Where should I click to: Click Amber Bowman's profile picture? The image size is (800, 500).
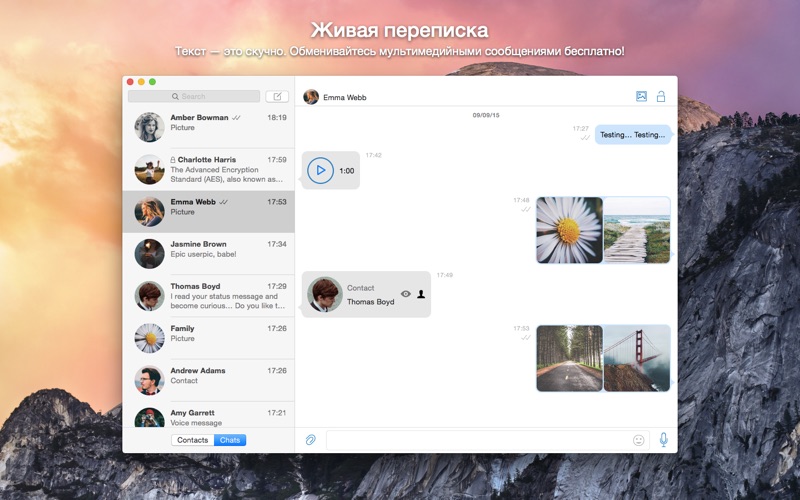click(x=149, y=127)
